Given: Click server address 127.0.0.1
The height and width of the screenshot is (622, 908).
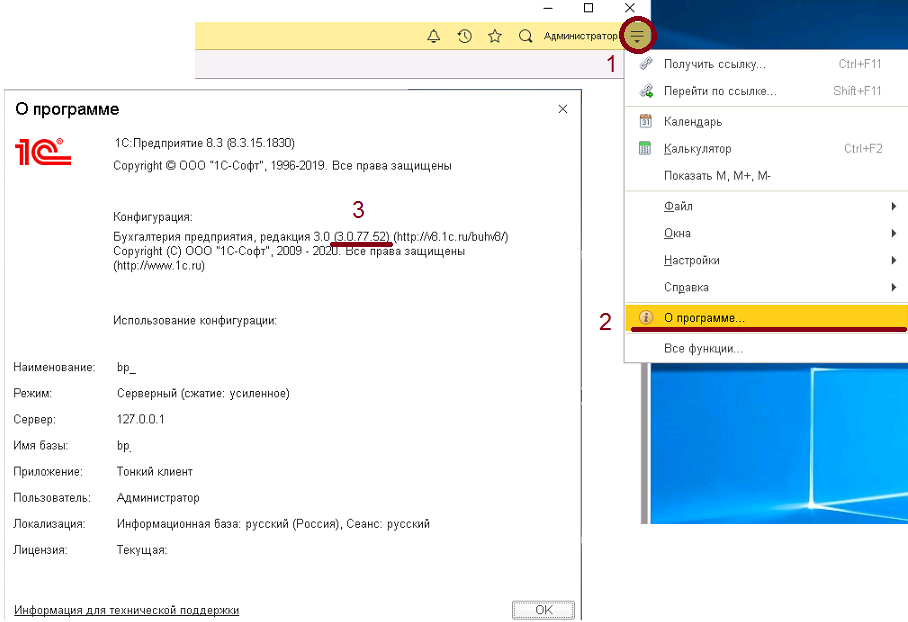Looking at the screenshot, I should point(141,419).
